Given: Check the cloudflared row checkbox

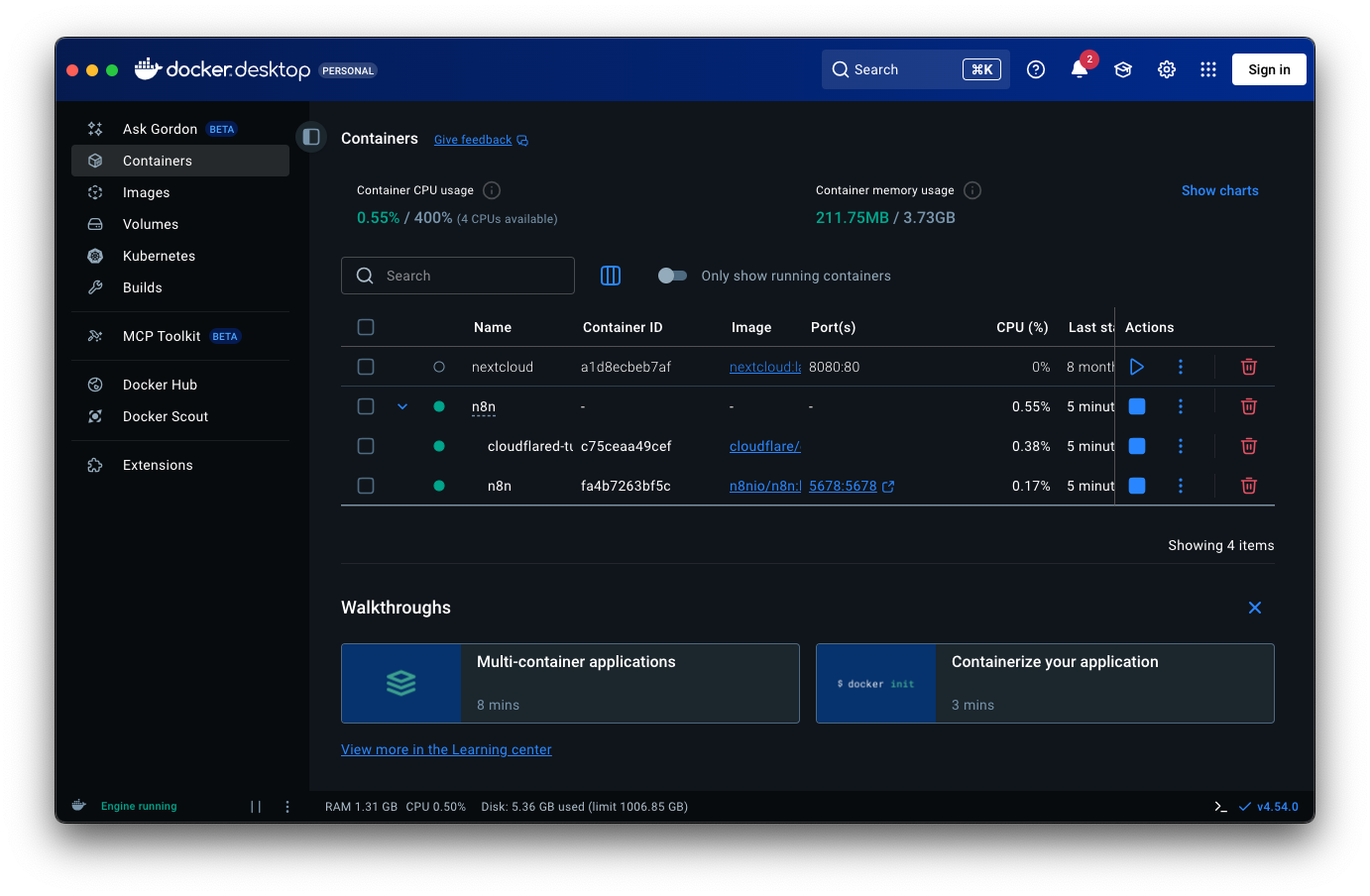Looking at the screenshot, I should 366,446.
